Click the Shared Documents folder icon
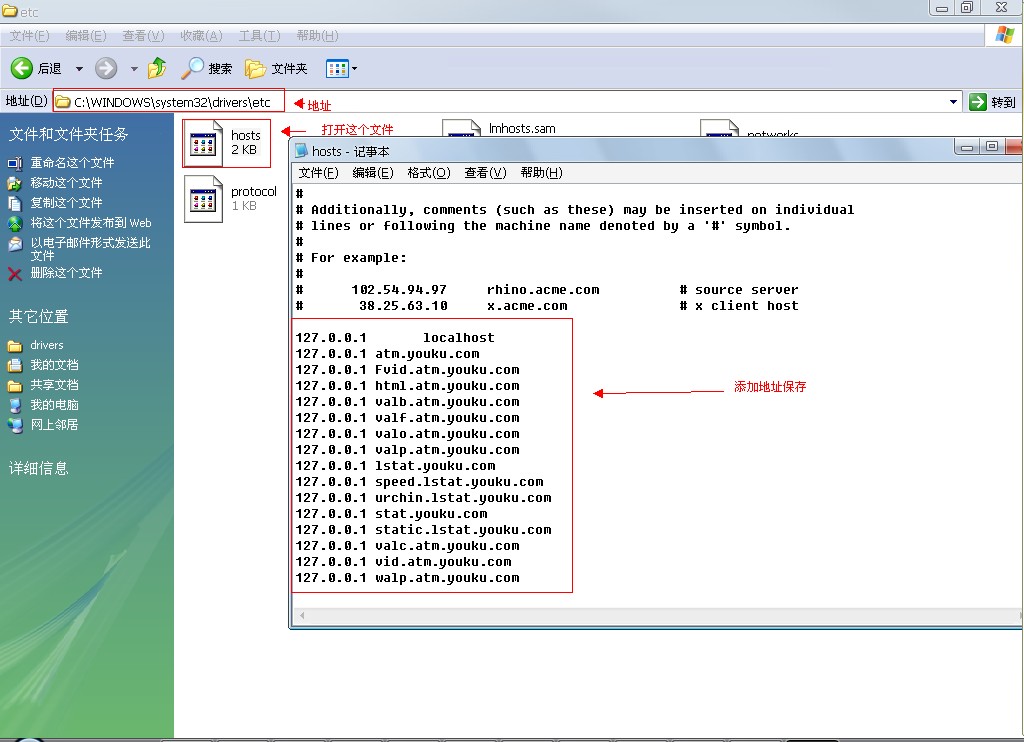 click(x=14, y=385)
